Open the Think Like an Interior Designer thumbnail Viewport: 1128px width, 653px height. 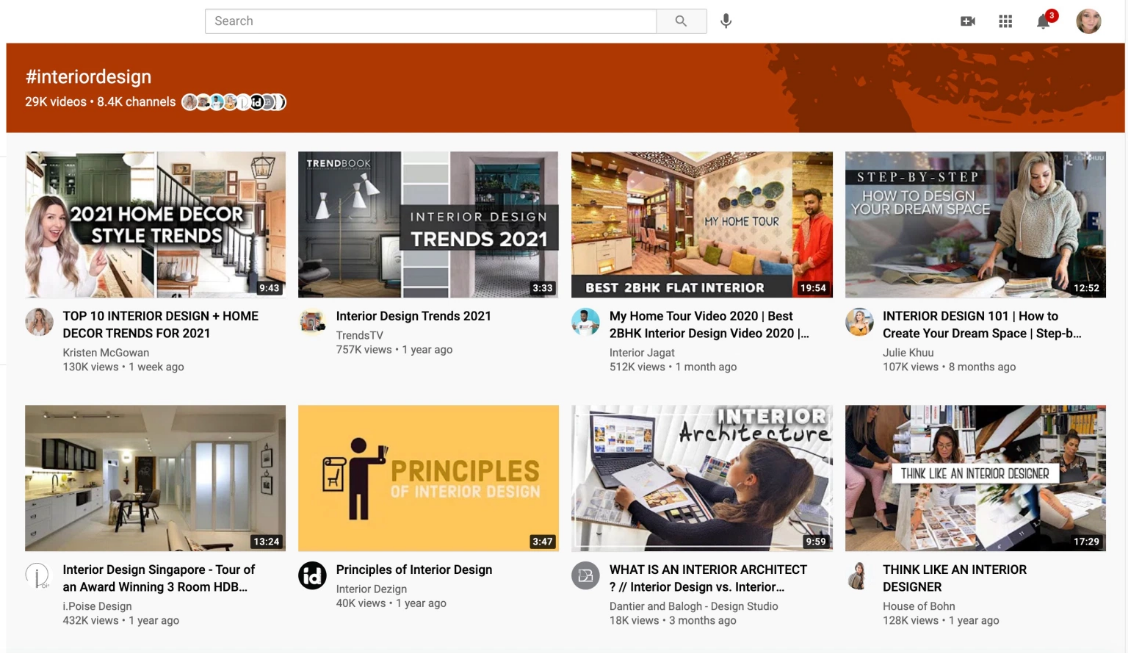pos(975,478)
